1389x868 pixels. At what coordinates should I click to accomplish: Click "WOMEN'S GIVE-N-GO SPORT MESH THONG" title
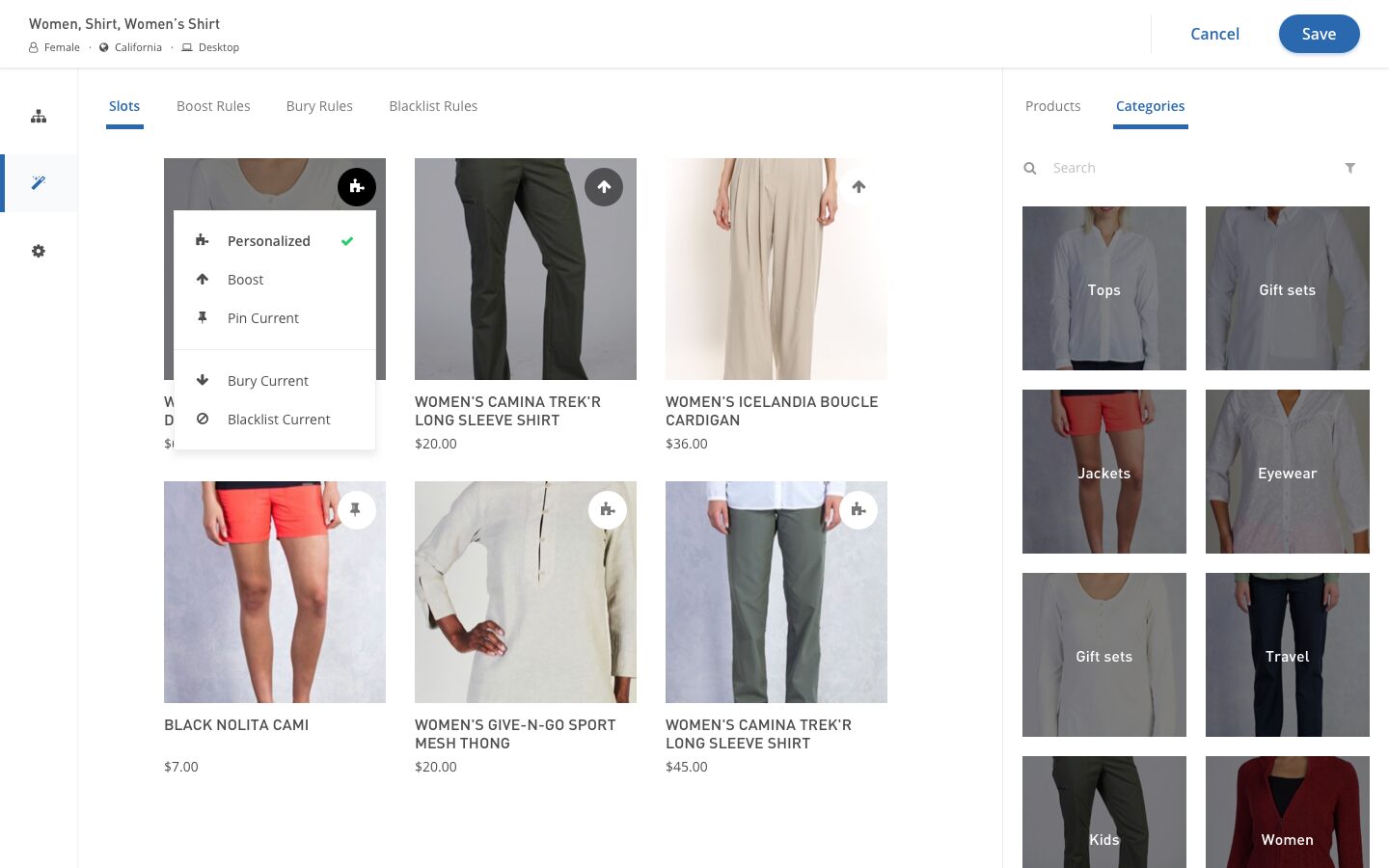tap(515, 734)
